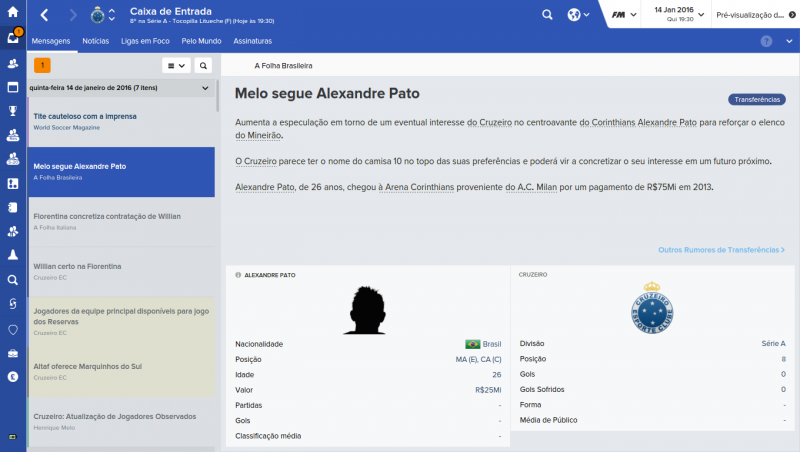800x452 pixels.
Task: Expand the world globe dropdown
Action: click(x=579, y=15)
